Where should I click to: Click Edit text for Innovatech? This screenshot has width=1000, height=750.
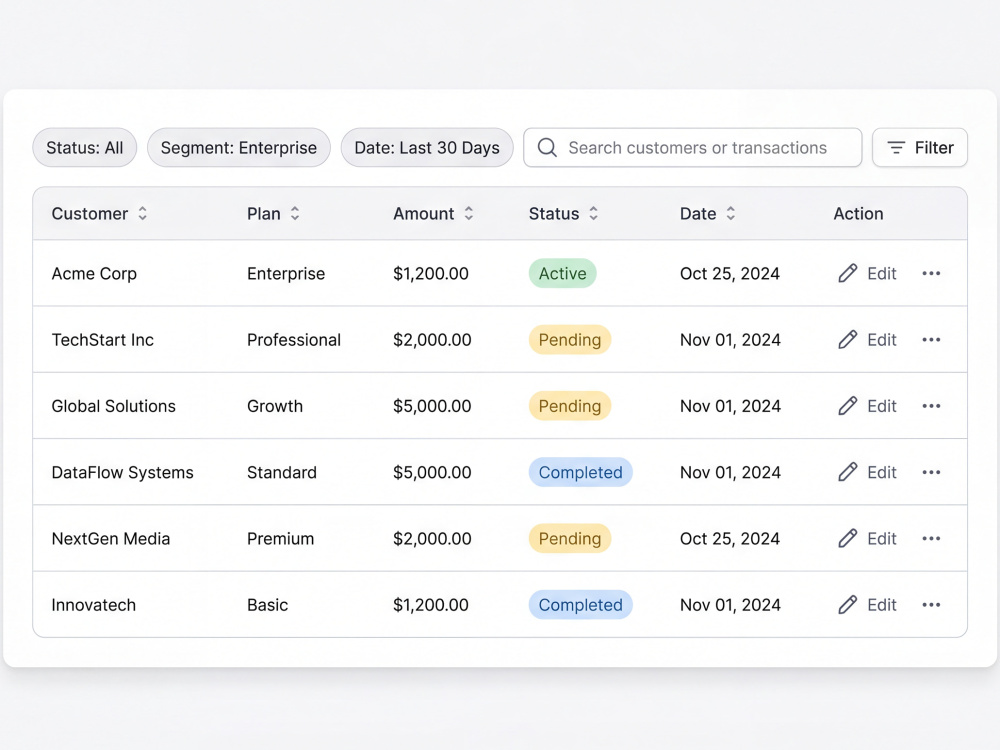tap(881, 605)
